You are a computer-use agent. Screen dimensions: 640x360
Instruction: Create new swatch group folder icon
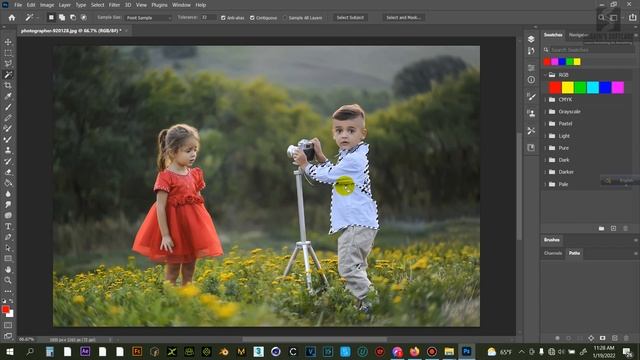601,229
